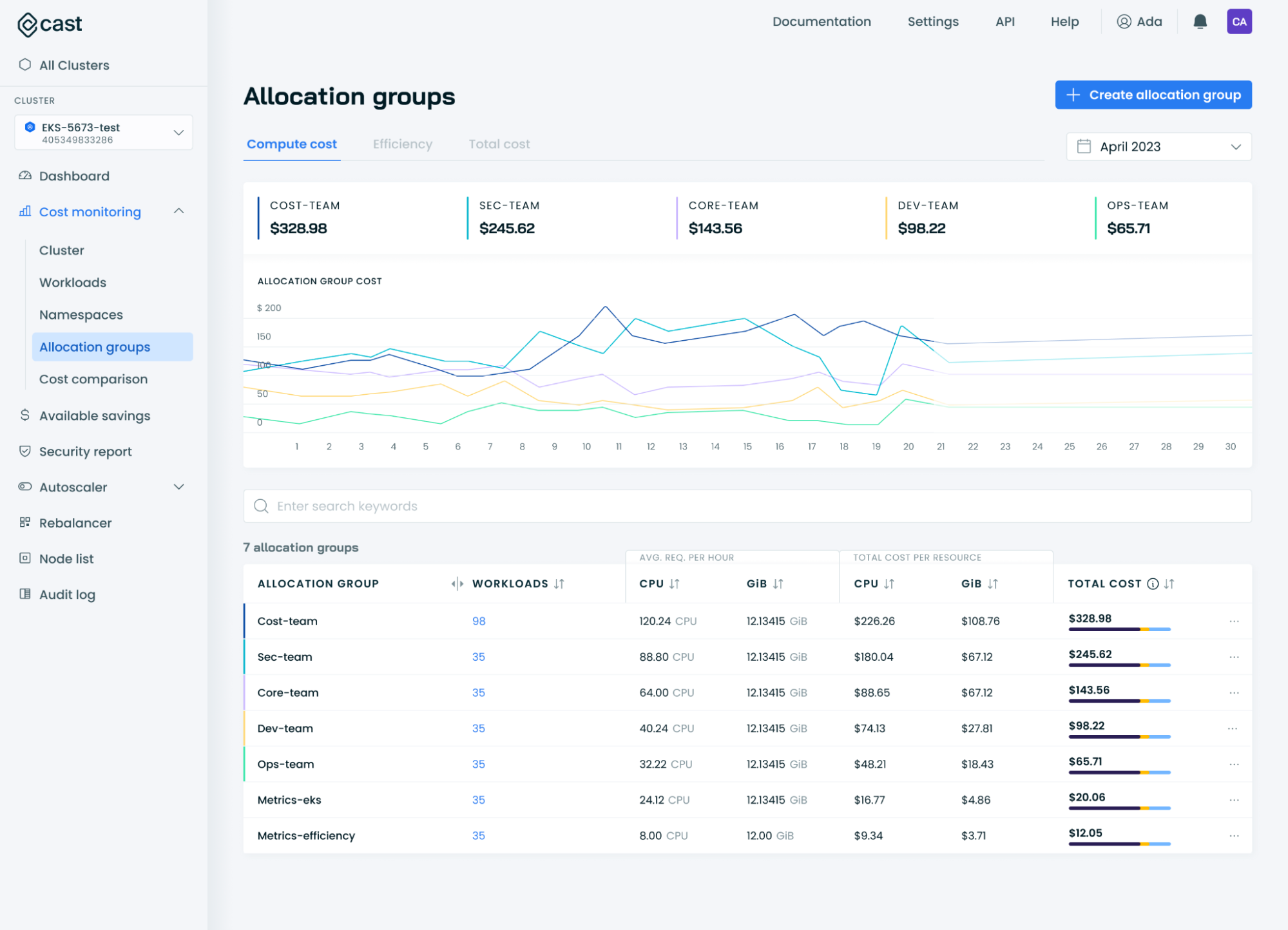Viewport: 1288px width, 930px height.
Task: Open the Audit log icon
Action: [24, 594]
